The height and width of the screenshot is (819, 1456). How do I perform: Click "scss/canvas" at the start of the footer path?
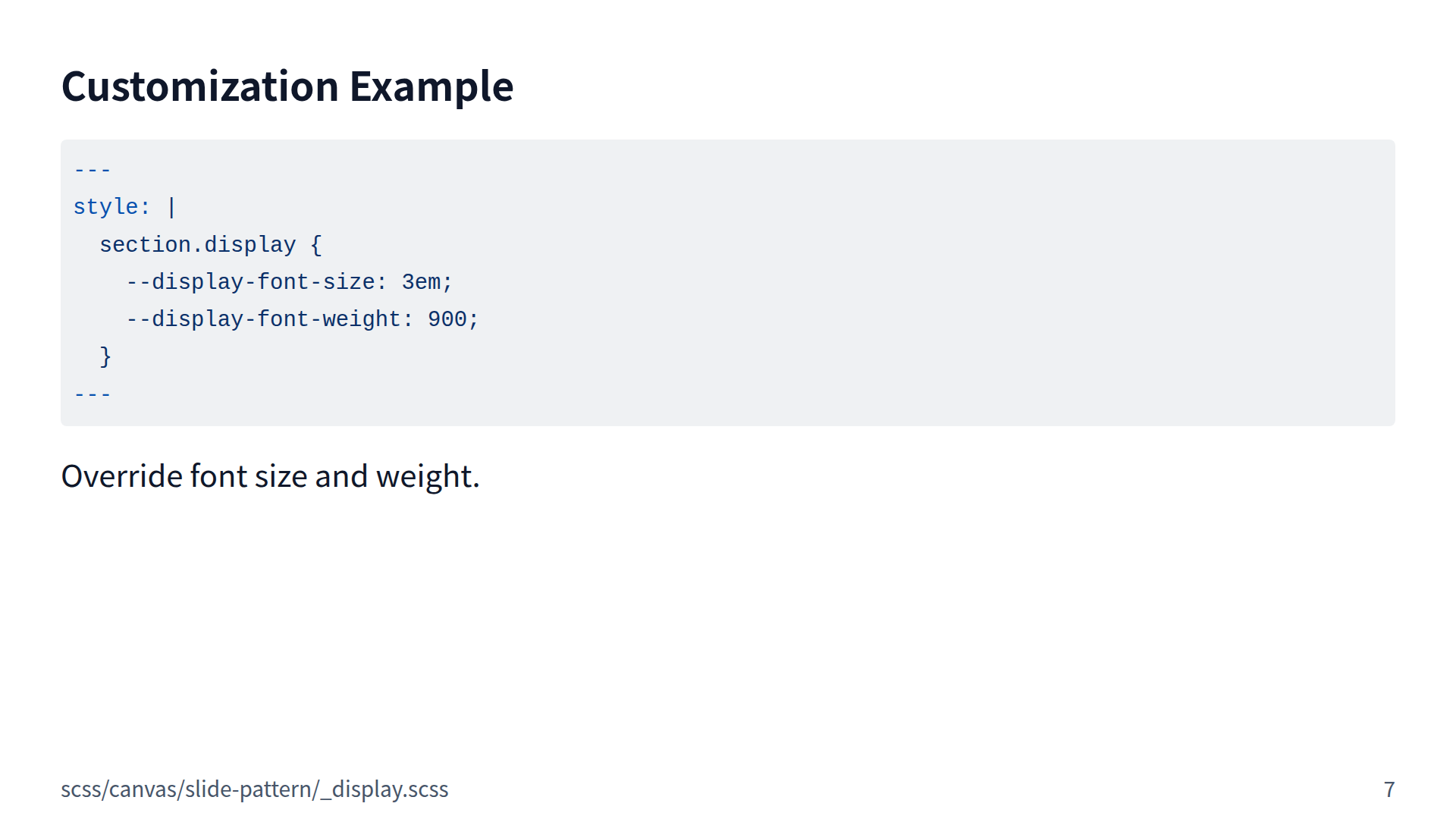coord(119,789)
